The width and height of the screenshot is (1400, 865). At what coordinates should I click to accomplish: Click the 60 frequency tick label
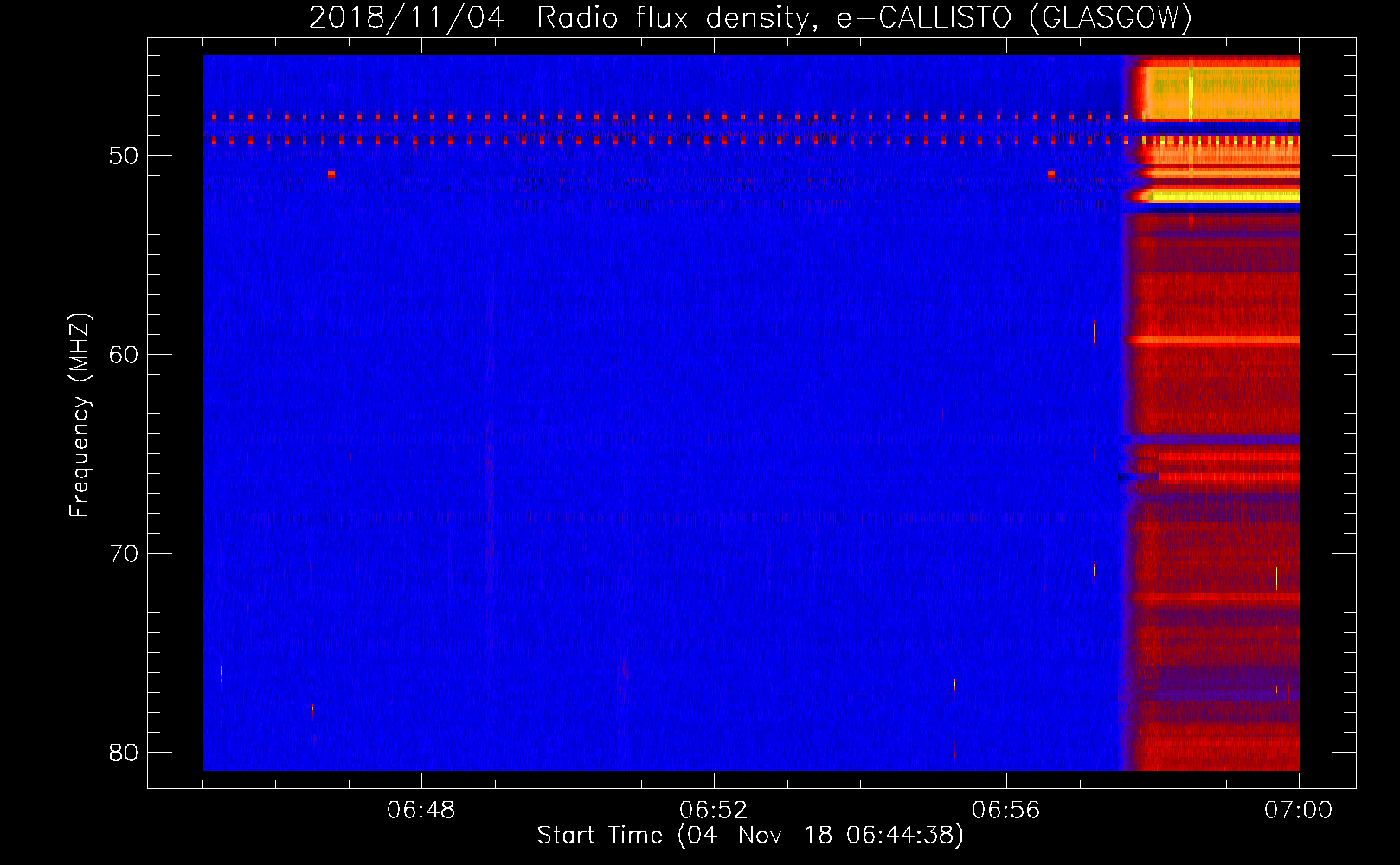(125, 355)
